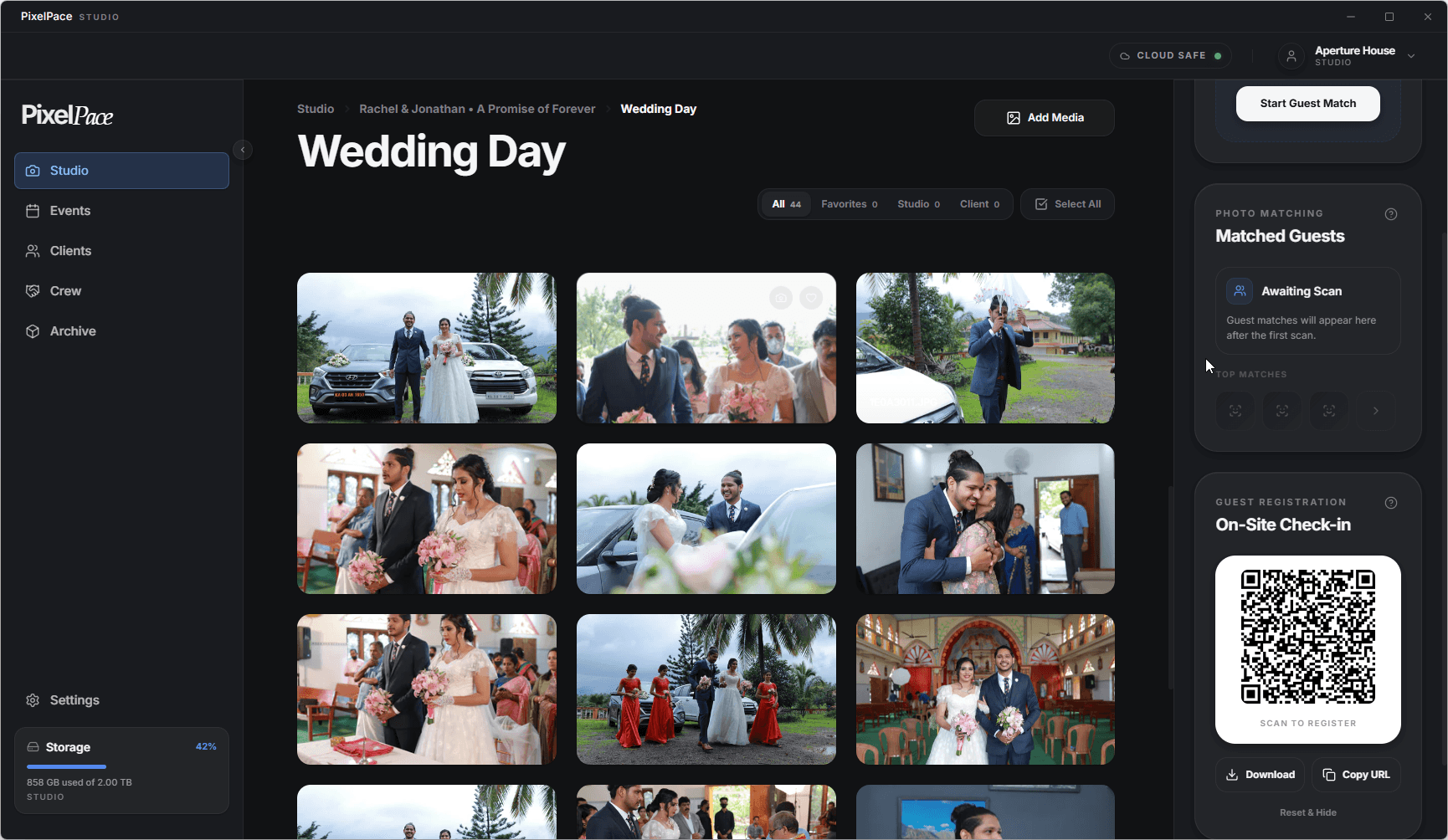Screen dimensions: 1448x840
Task: Start Guest Match scan
Action: [1308, 104]
